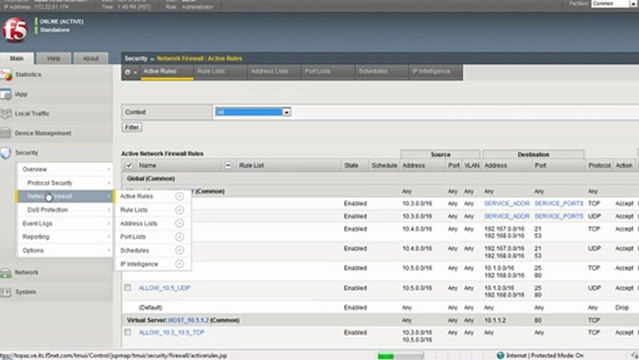Click plus icon beside Schedules flyout
The height and width of the screenshot is (360, 639).
coord(179,250)
